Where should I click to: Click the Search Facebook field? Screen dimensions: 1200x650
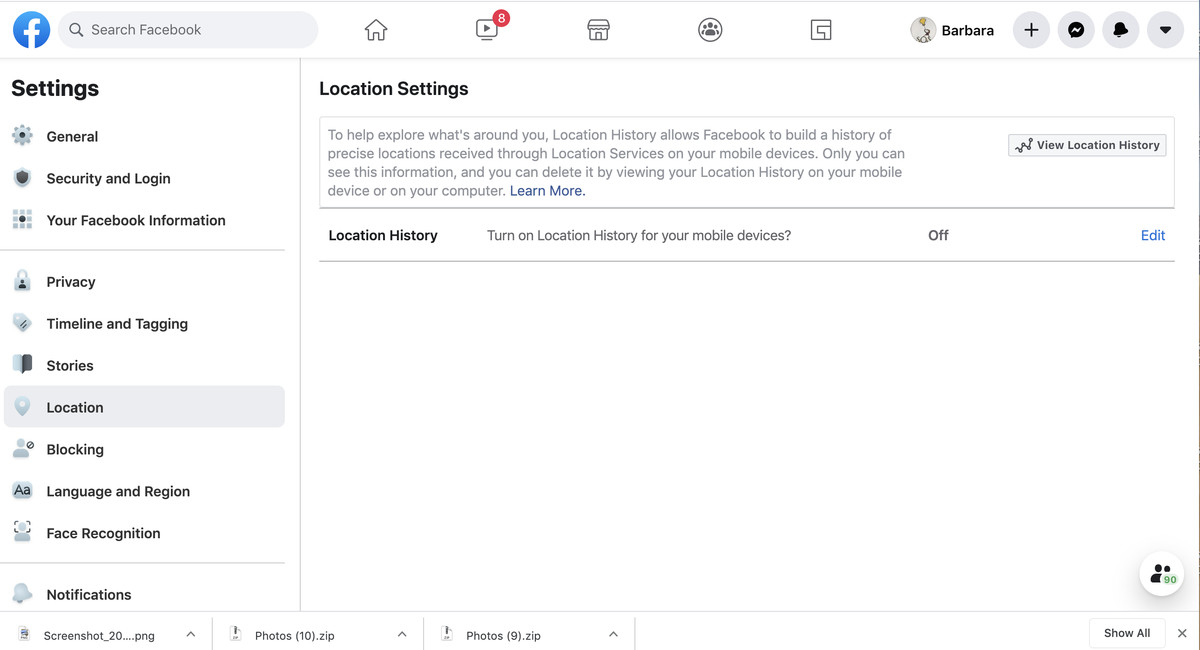[x=188, y=30]
